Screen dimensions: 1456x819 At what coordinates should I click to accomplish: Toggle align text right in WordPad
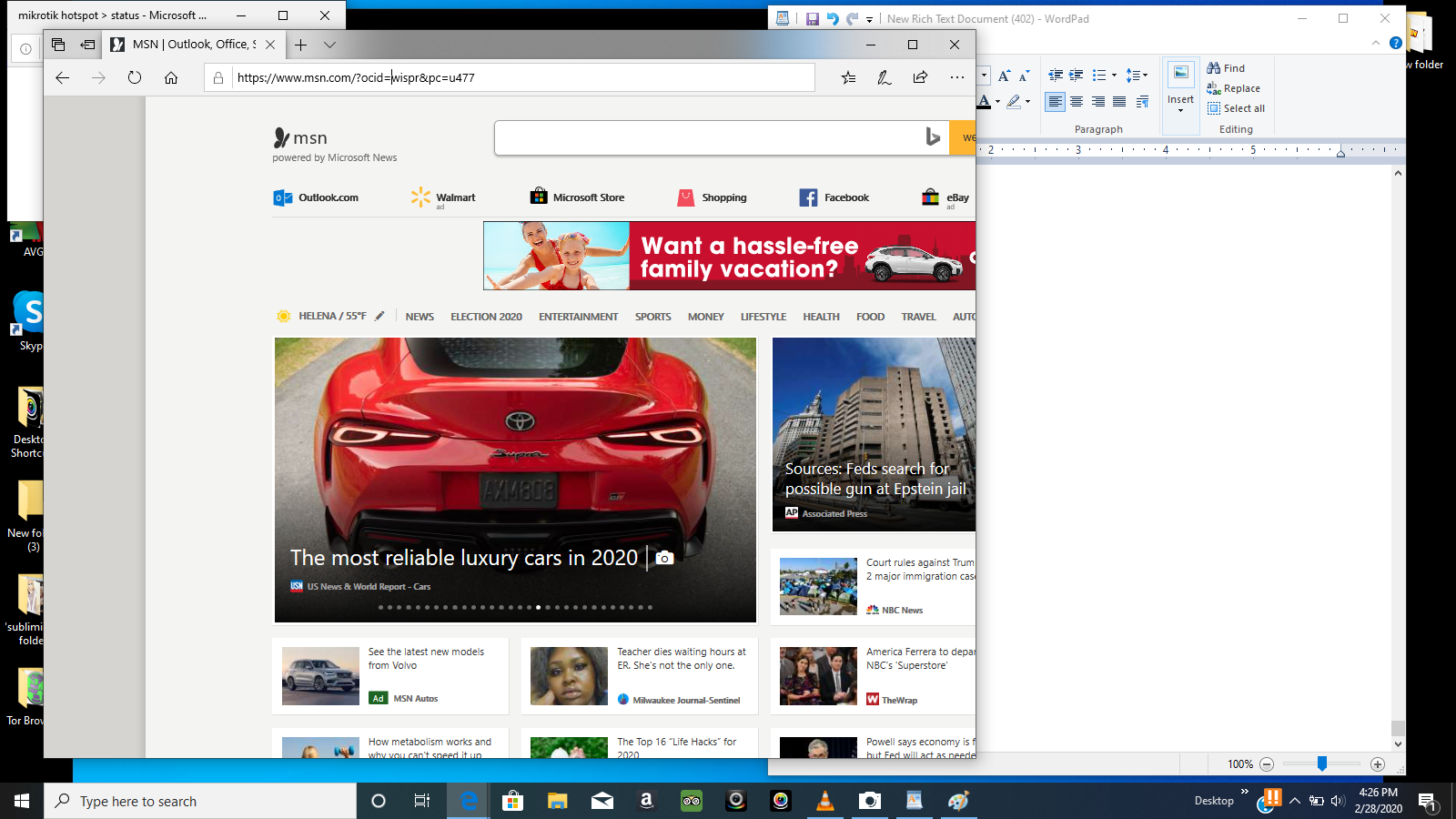point(1098,102)
